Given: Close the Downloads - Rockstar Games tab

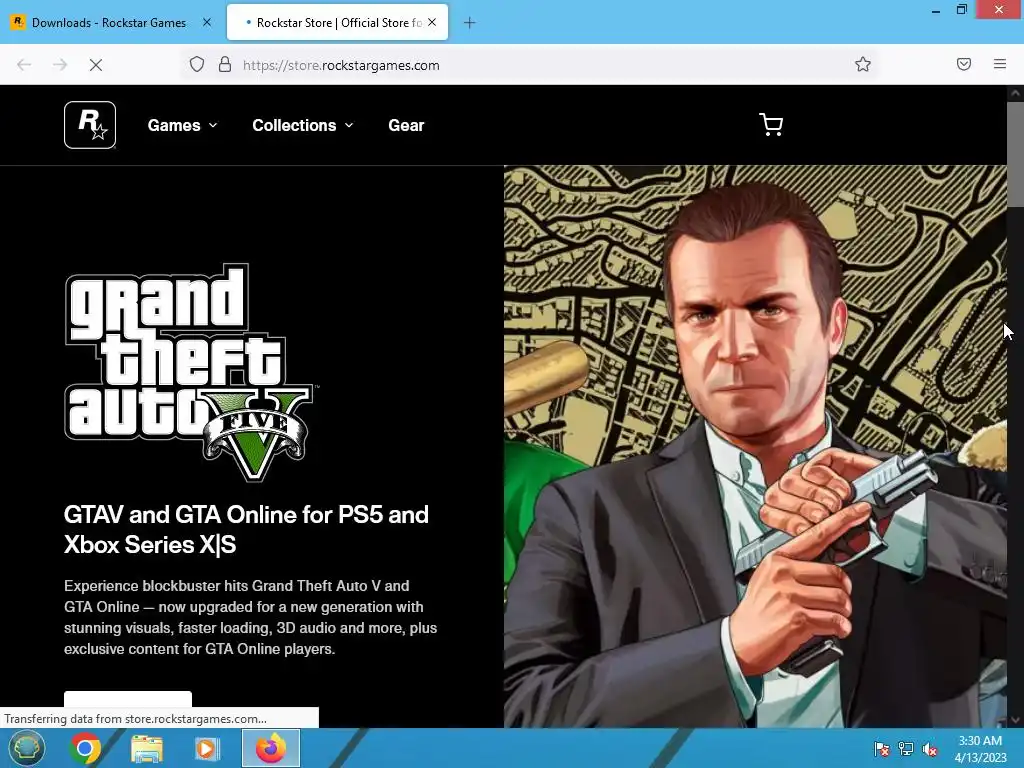Looking at the screenshot, I should [x=207, y=22].
